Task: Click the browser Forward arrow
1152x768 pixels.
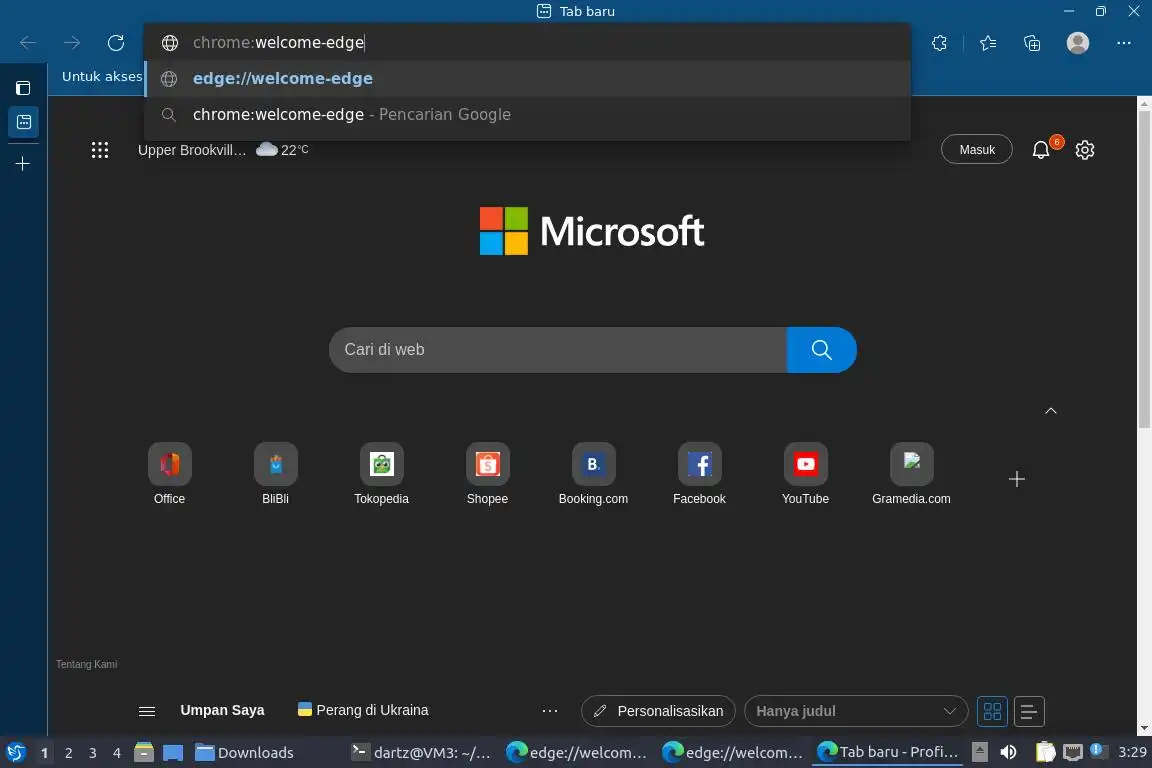Action: (72, 43)
